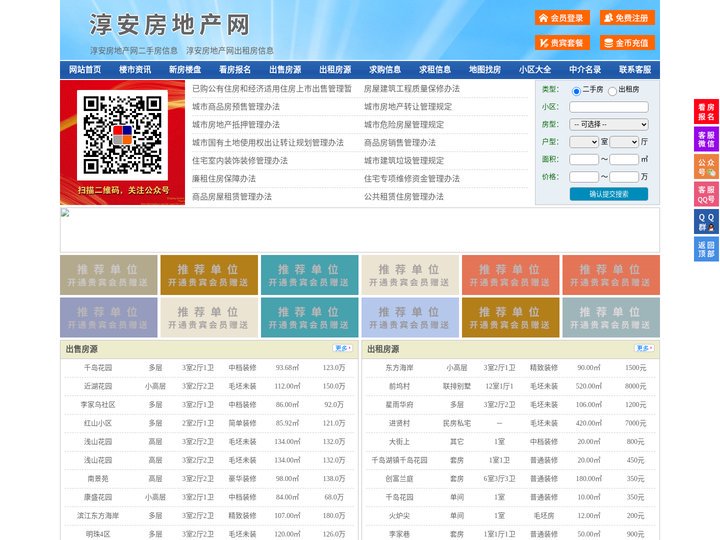Open the 前坞村 rental listing

click(x=399, y=386)
